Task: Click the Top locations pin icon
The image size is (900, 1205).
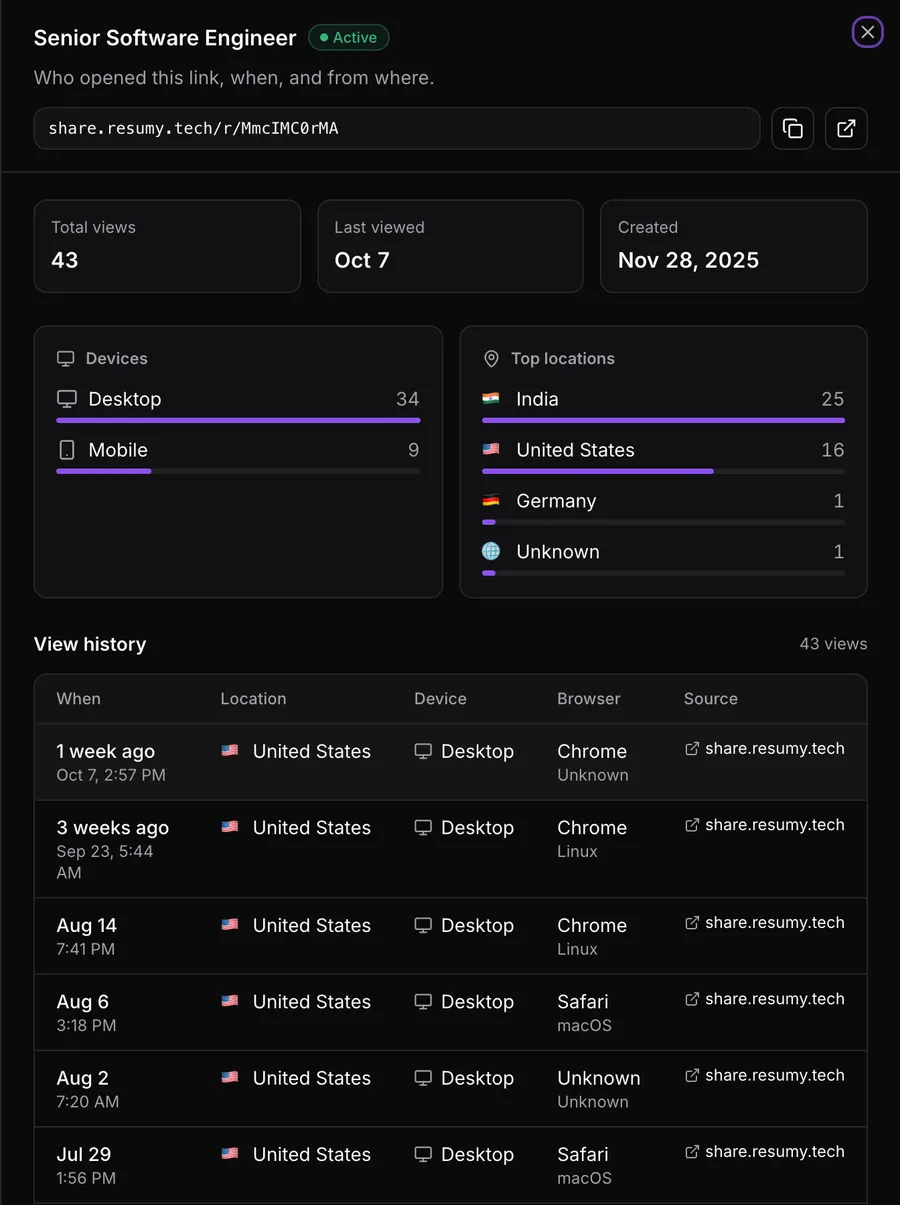Action: [x=491, y=358]
